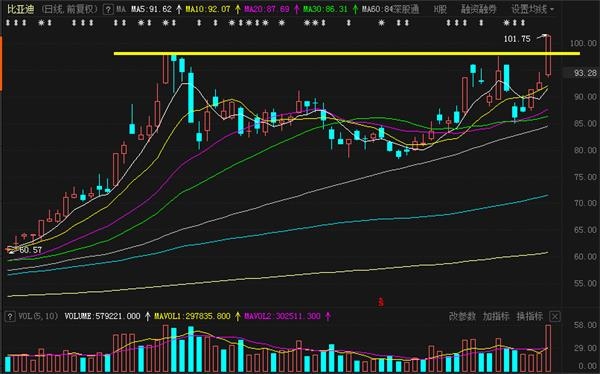Image resolution: width=600 pixels, height=374 pixels.
Task: Select the 融资融券 tag
Action: pos(479,9)
